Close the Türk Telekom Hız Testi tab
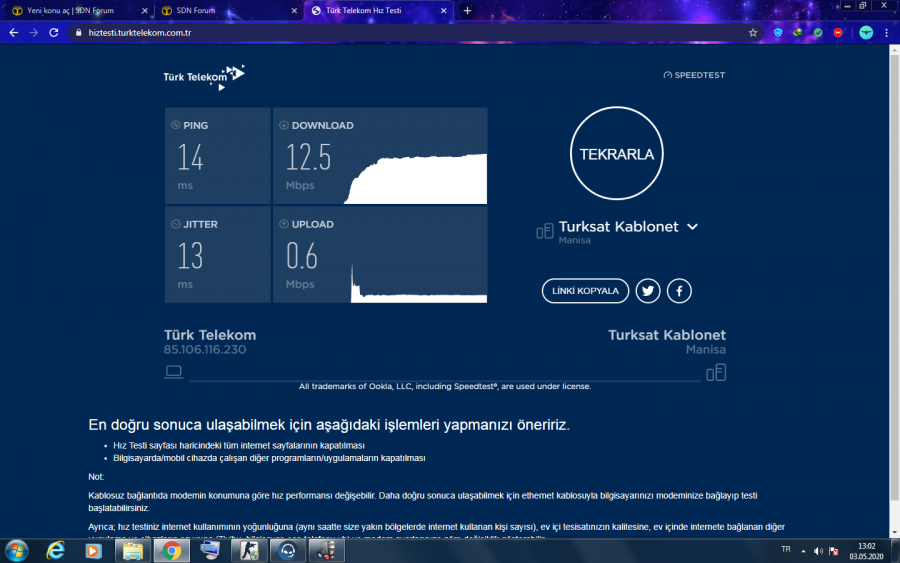 pyautogui.click(x=443, y=10)
